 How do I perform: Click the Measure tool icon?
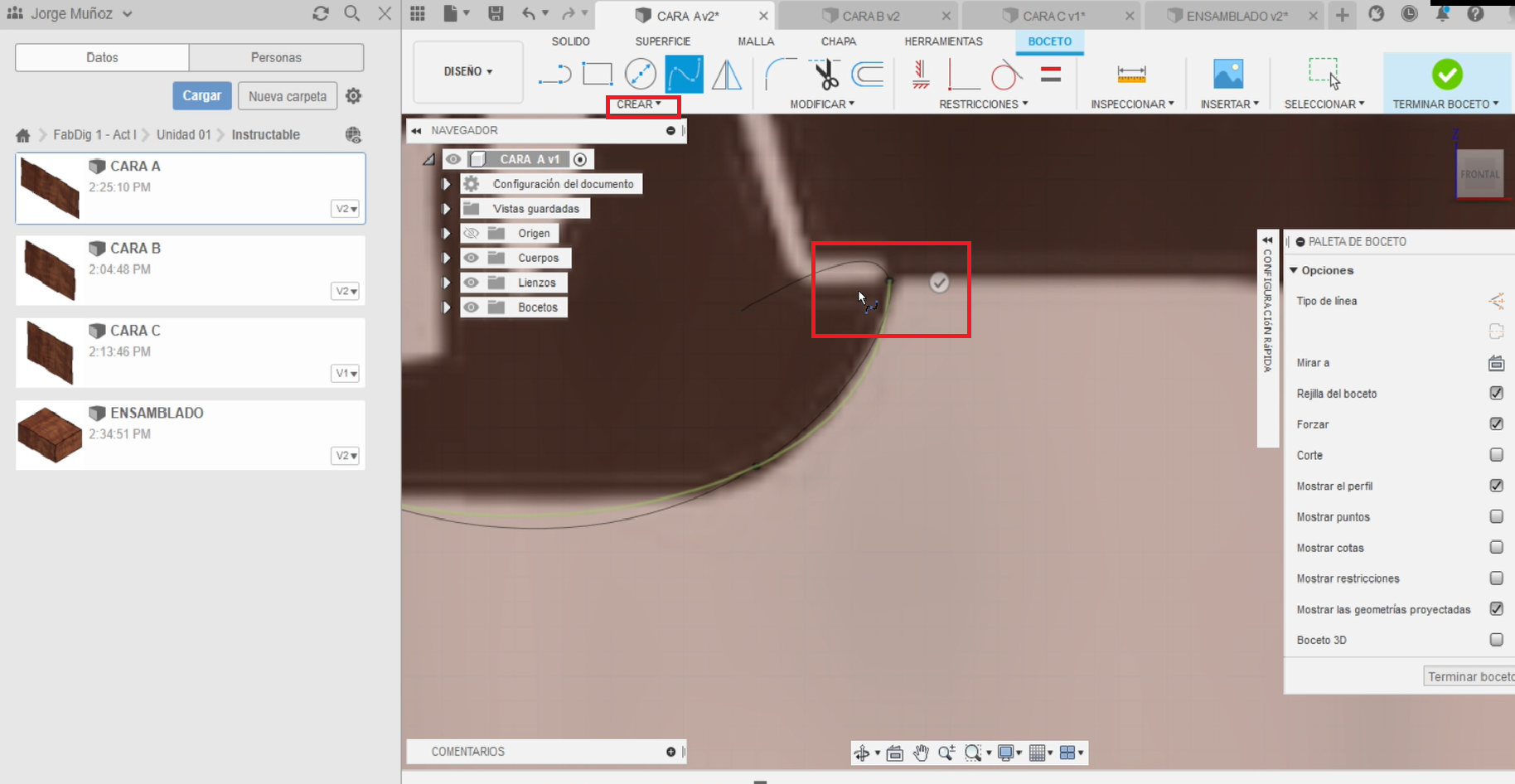click(1131, 75)
